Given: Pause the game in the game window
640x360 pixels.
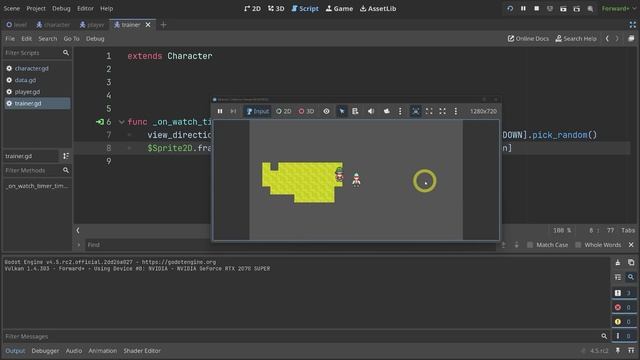Looking at the screenshot, I should click(x=220, y=111).
